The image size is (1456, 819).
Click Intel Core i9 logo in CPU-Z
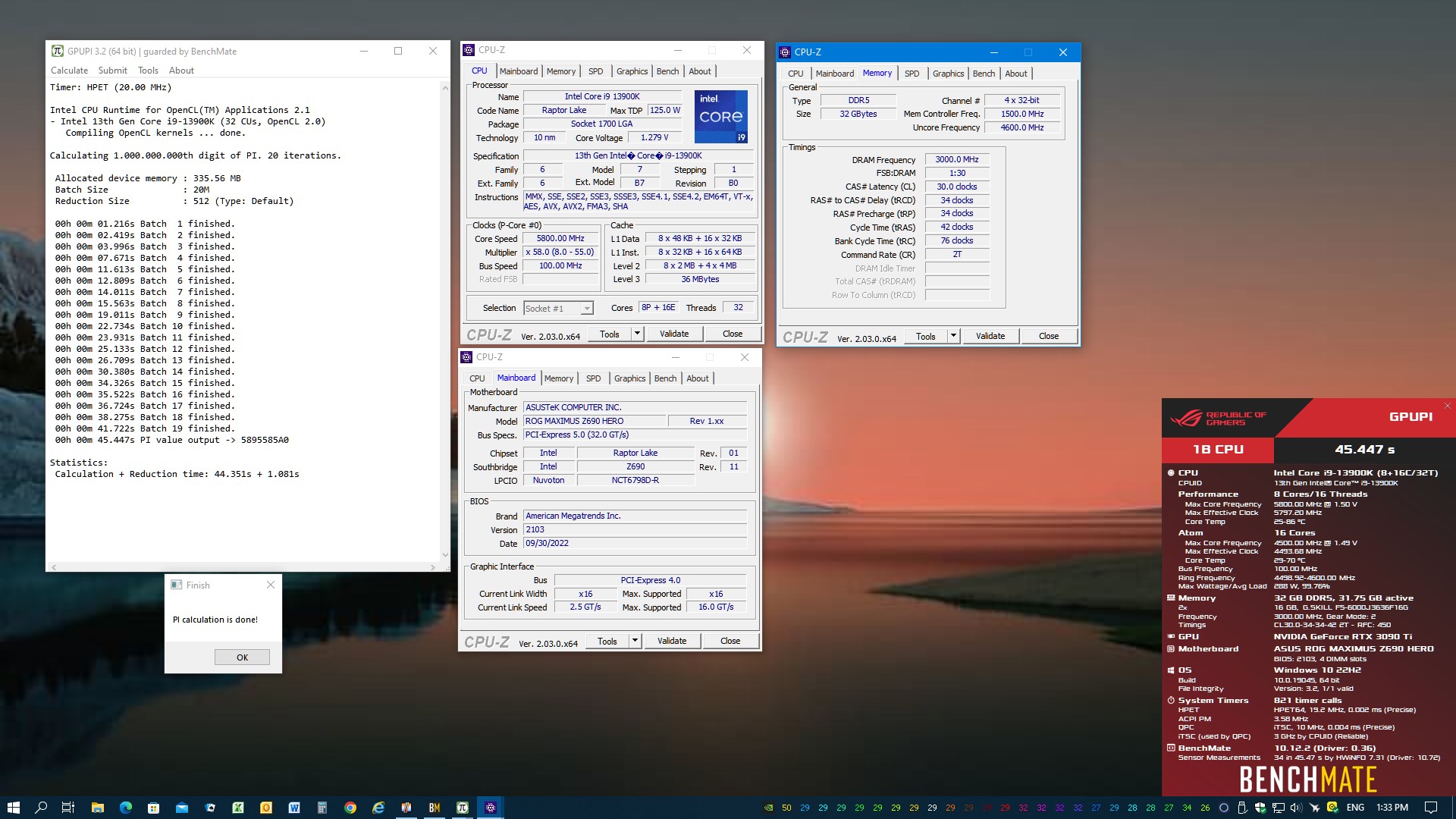tap(720, 116)
